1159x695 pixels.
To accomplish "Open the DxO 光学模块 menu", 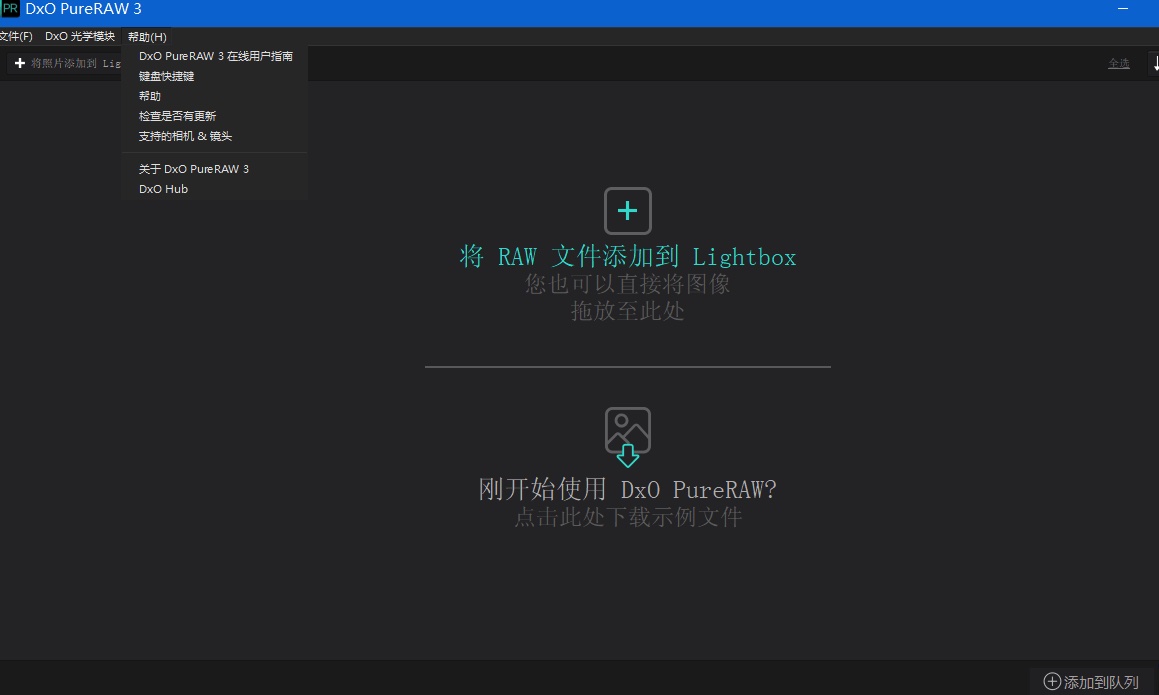I will pyautogui.click(x=80, y=36).
